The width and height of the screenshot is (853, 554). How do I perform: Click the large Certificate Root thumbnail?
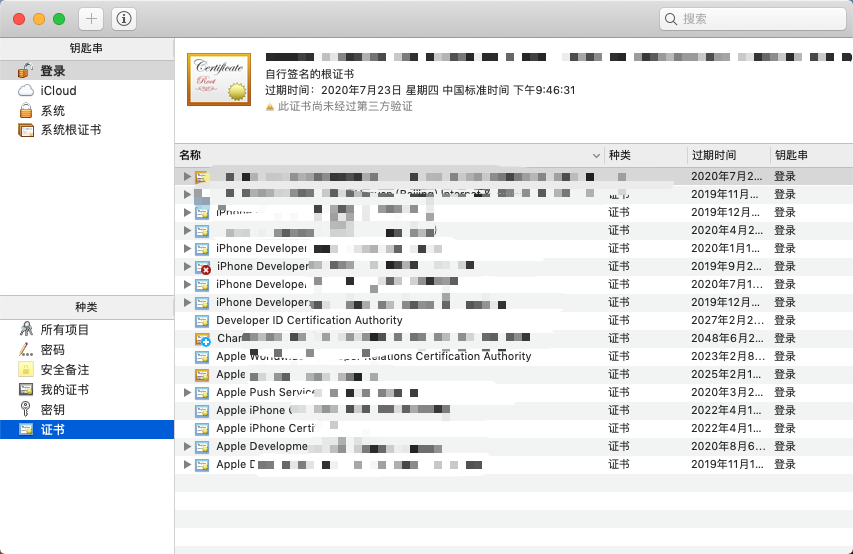click(219, 79)
